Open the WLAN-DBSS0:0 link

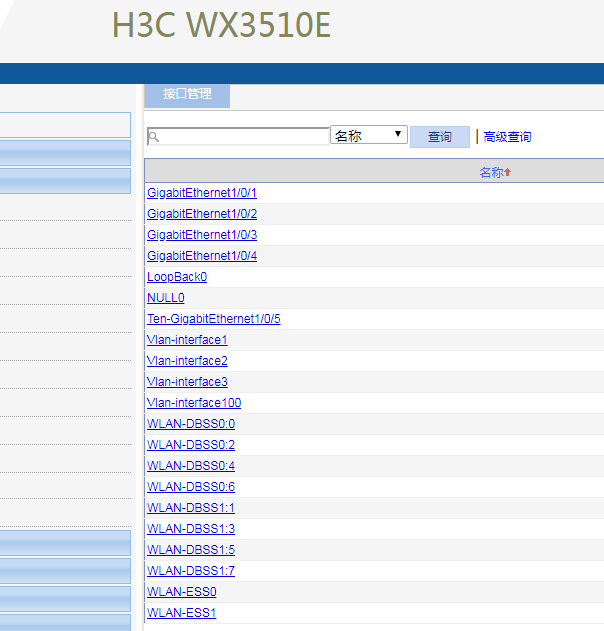click(x=191, y=424)
